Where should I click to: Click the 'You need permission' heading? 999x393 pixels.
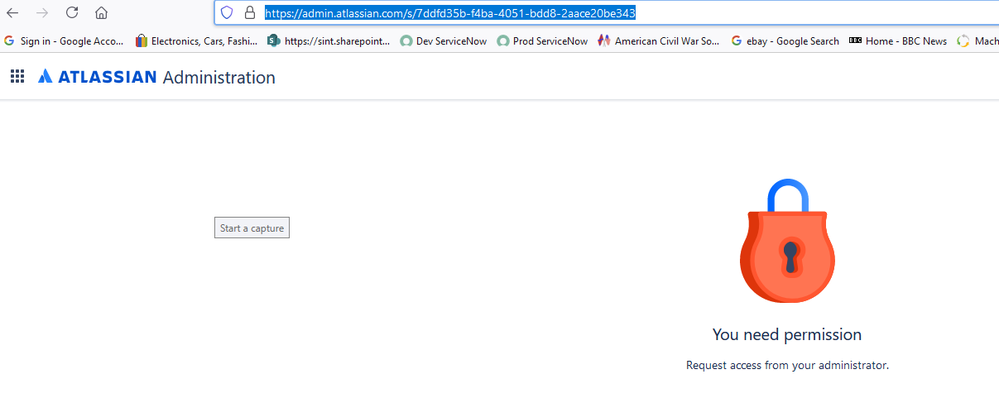787,334
